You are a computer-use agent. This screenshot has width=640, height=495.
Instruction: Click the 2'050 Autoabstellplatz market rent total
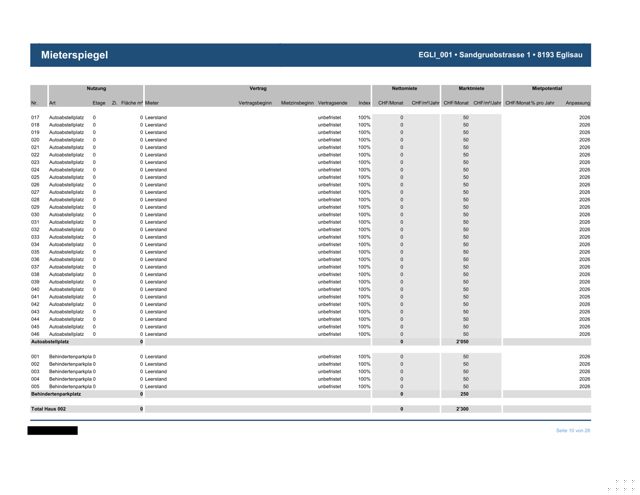tap(462, 342)
